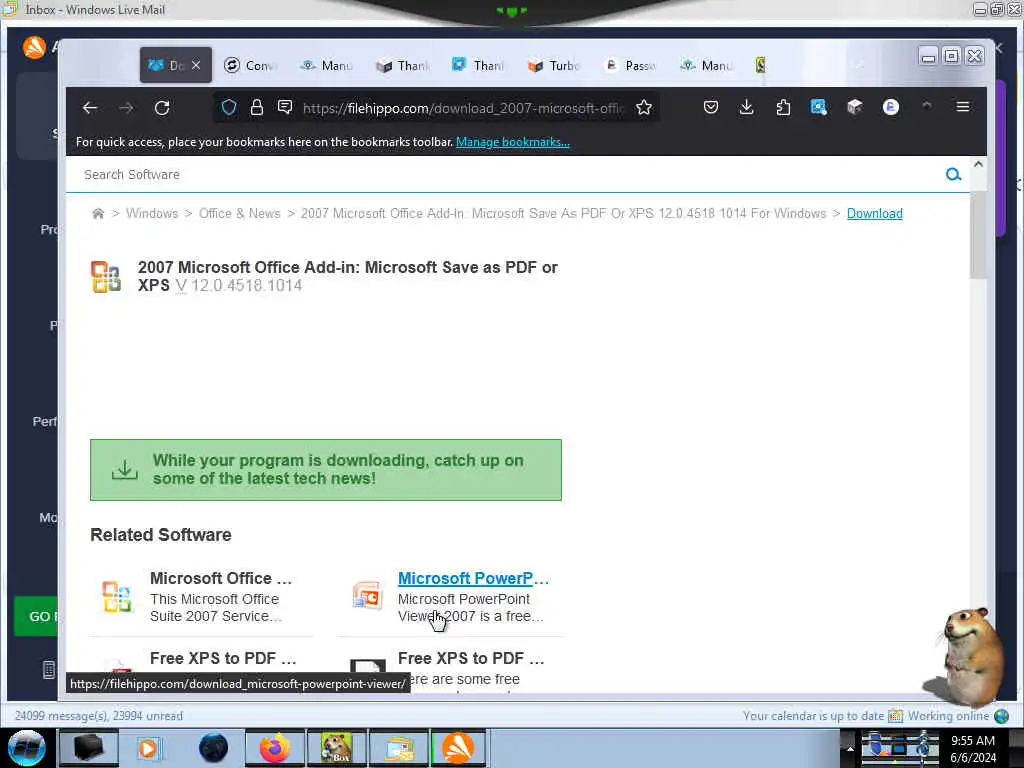Open 2007 Microsoft Office Add-in breadcrumb
Viewport: 1024px width, 768px height.
coord(564,214)
